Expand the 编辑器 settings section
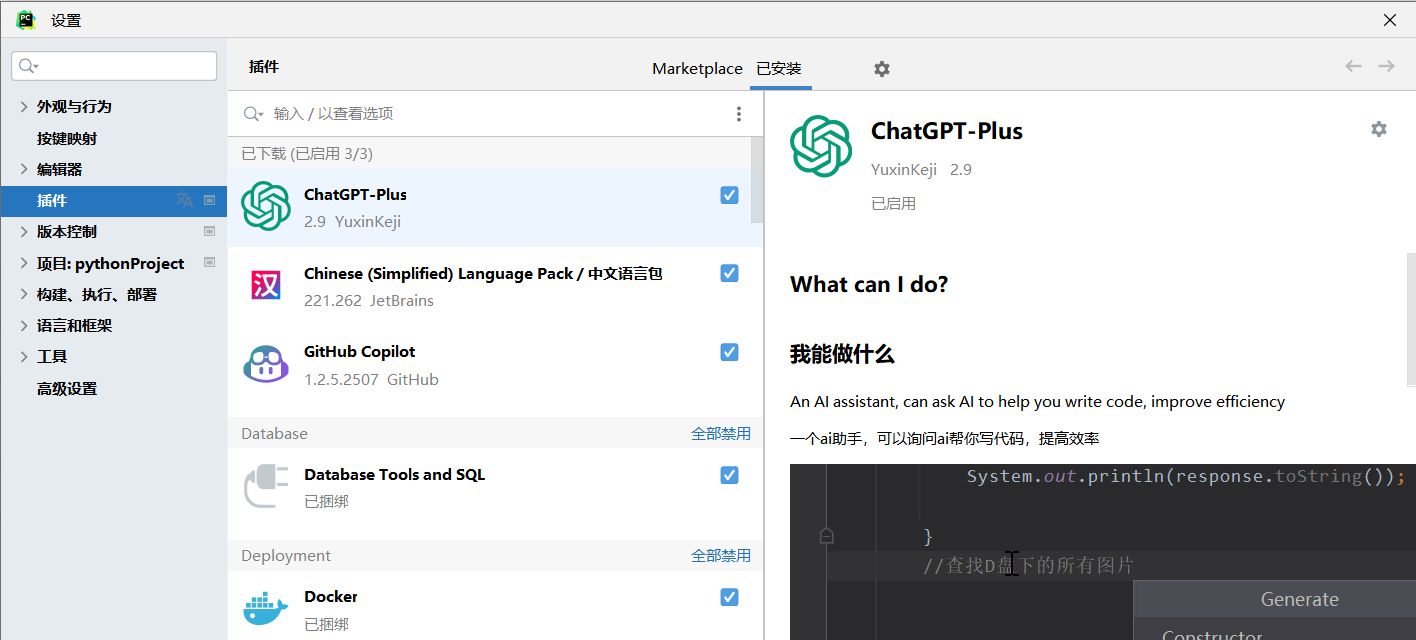This screenshot has width=1416, height=640. (x=24, y=169)
